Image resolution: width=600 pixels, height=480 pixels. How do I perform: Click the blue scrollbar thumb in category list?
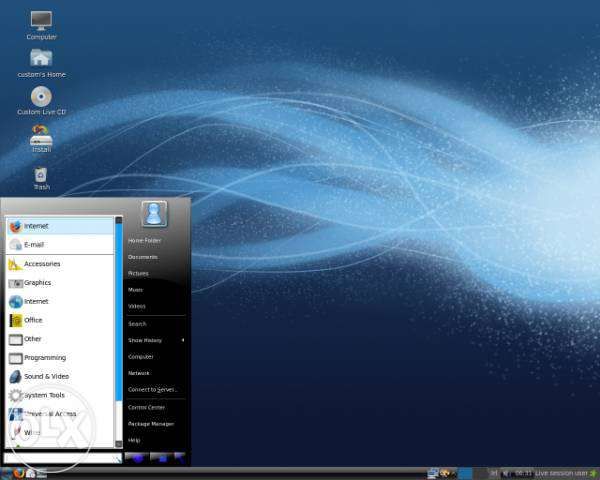click(119, 312)
